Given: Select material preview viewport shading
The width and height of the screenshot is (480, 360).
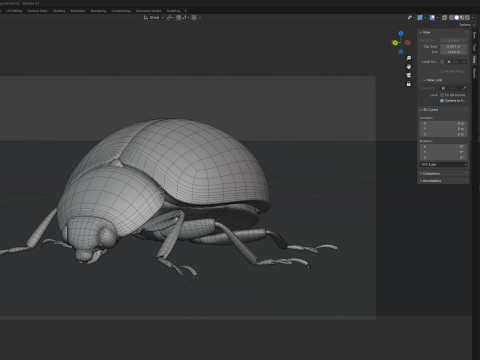Looking at the screenshot, I should [462, 18].
